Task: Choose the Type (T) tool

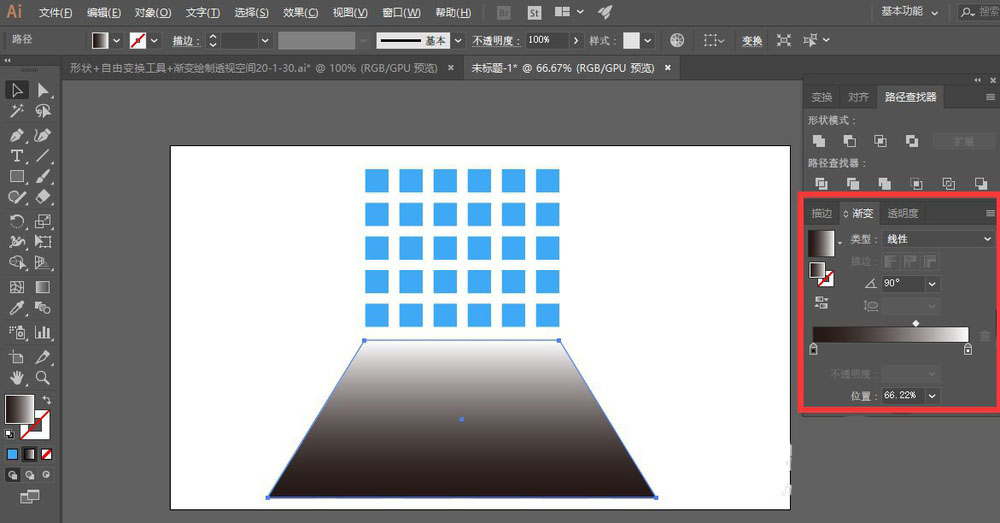Action: pos(17,156)
